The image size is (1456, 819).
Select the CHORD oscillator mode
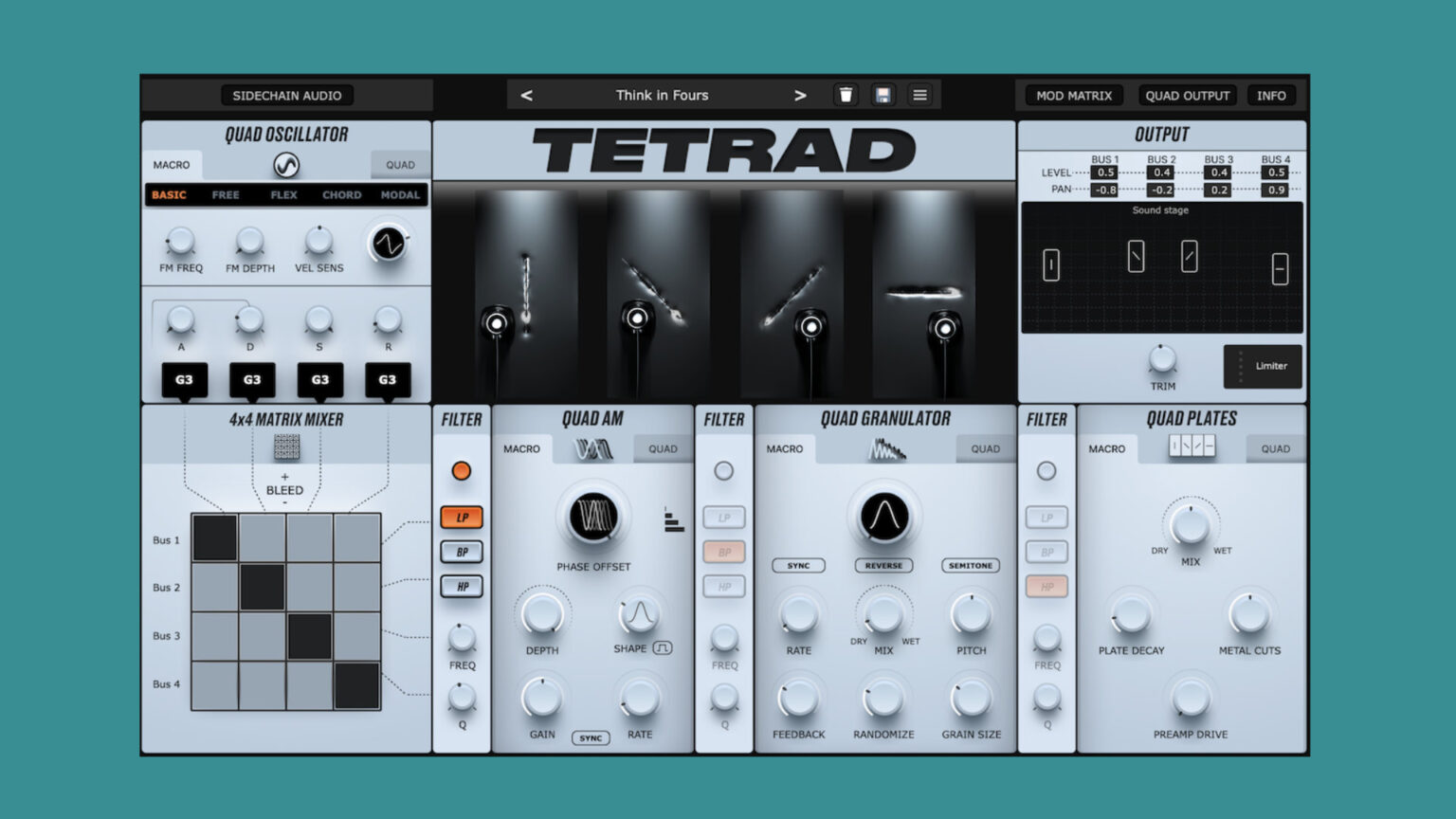[x=341, y=194]
